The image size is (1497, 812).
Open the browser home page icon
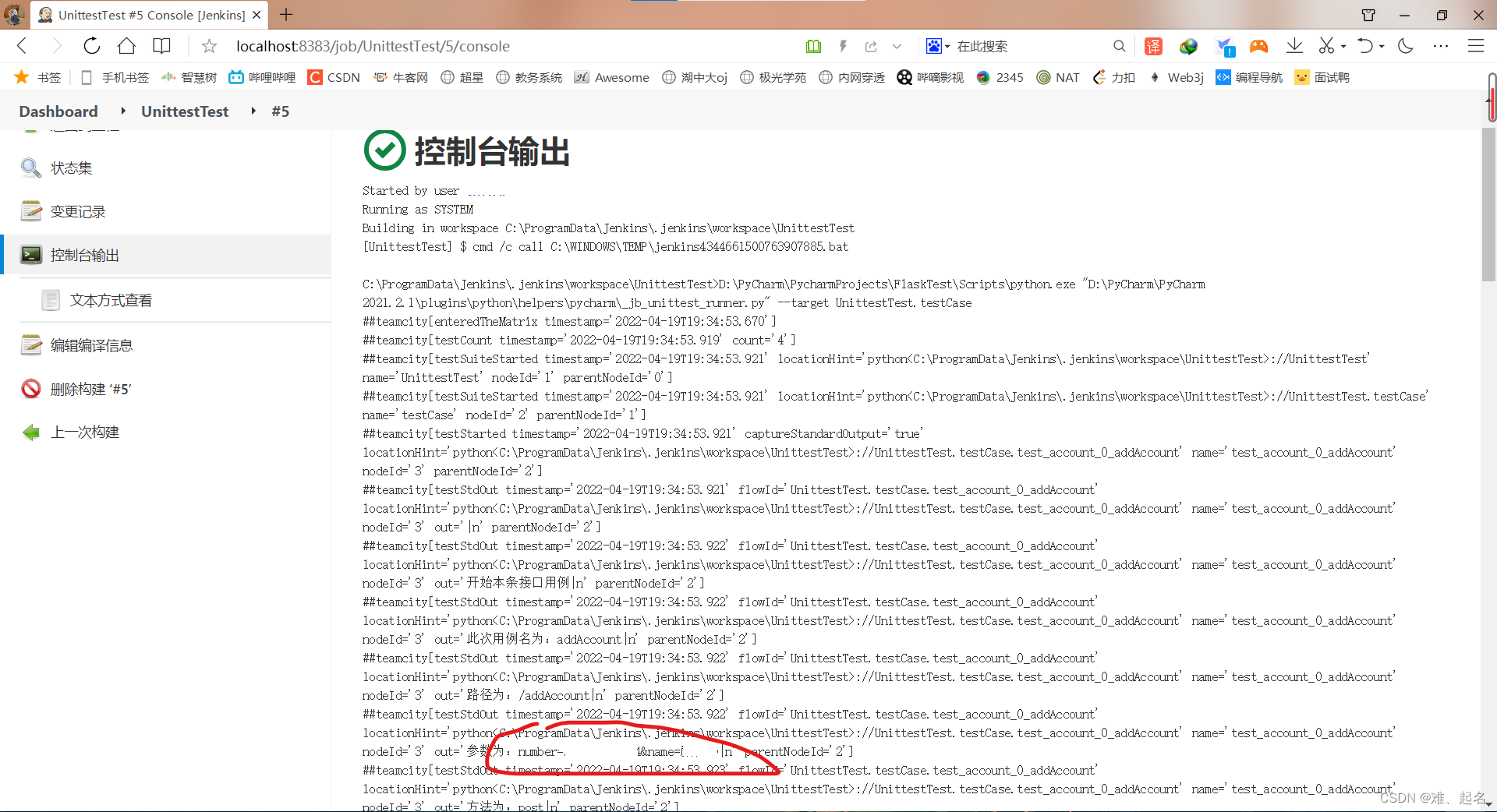tap(126, 46)
